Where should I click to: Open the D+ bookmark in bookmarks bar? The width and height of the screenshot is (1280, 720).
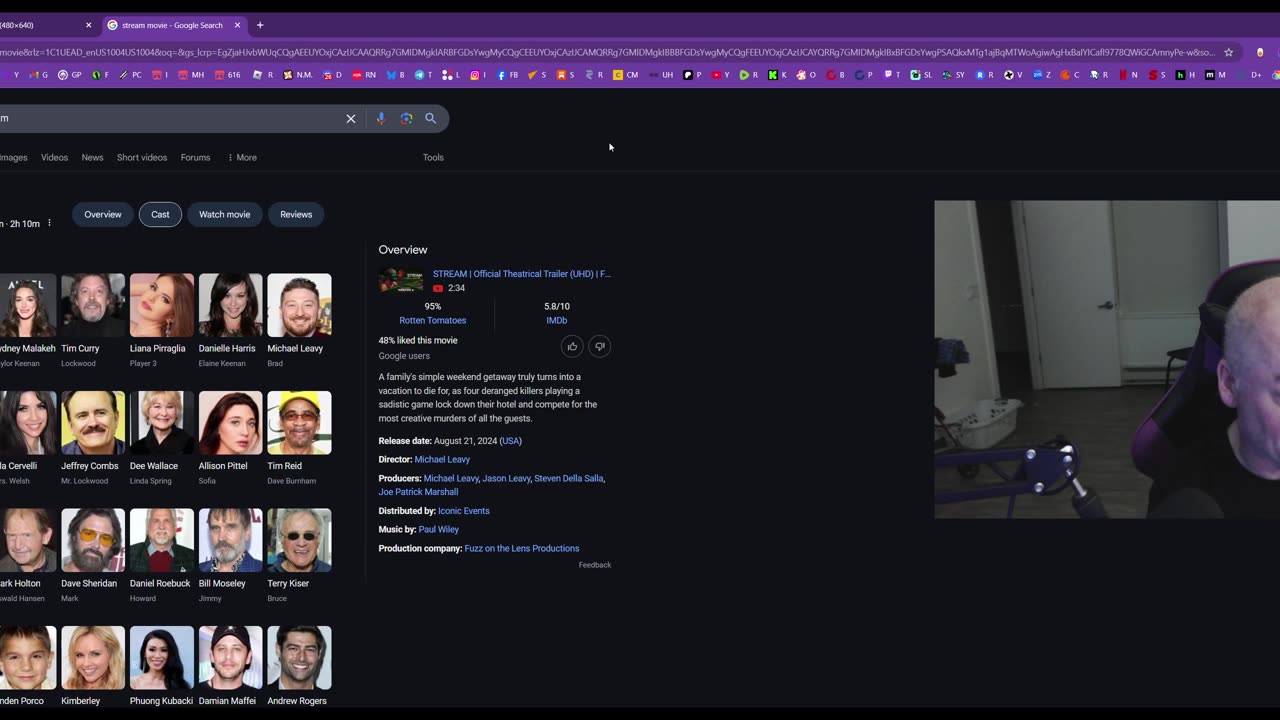coord(1251,75)
